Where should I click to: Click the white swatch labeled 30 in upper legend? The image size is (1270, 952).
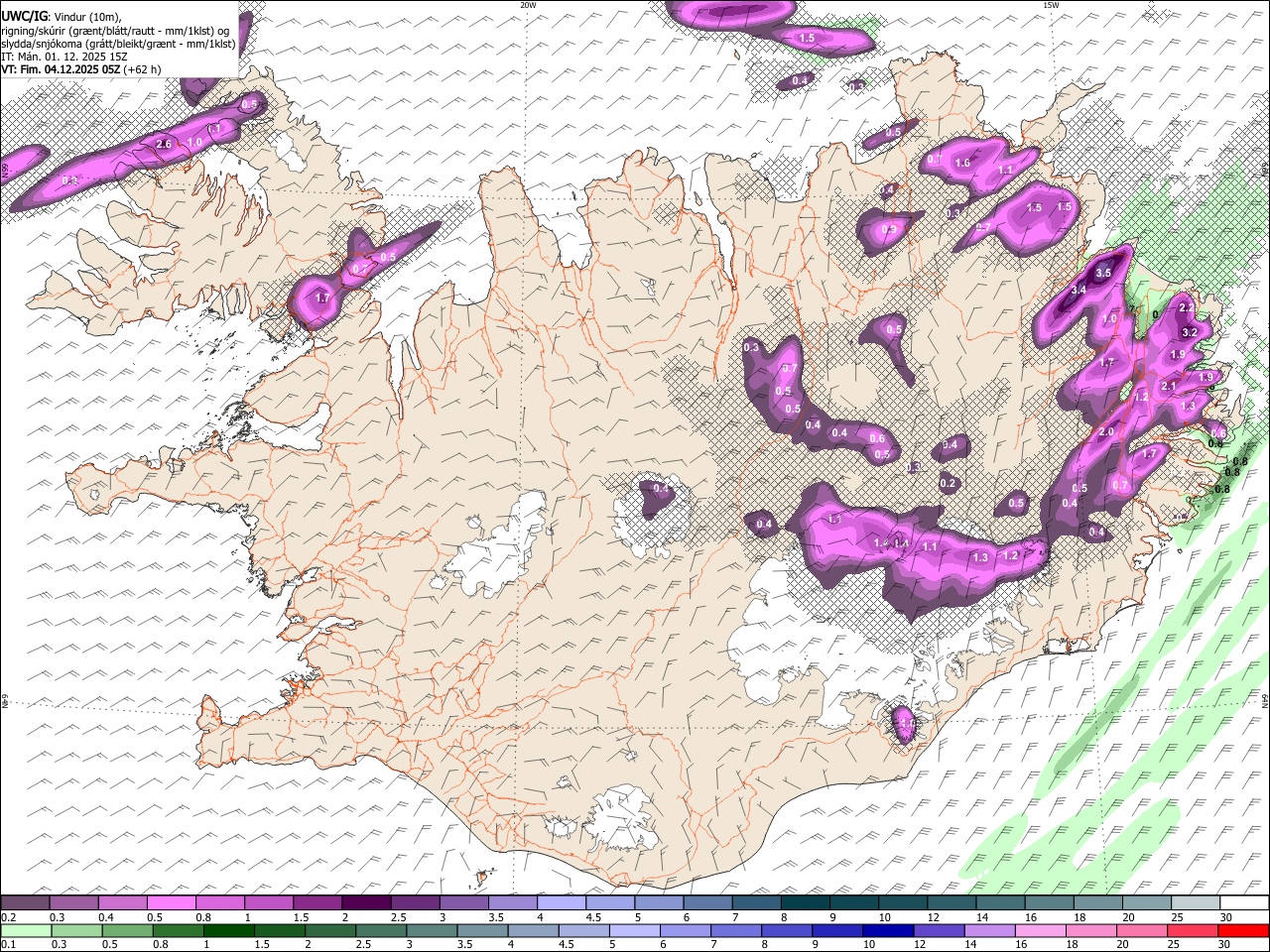[1244, 902]
